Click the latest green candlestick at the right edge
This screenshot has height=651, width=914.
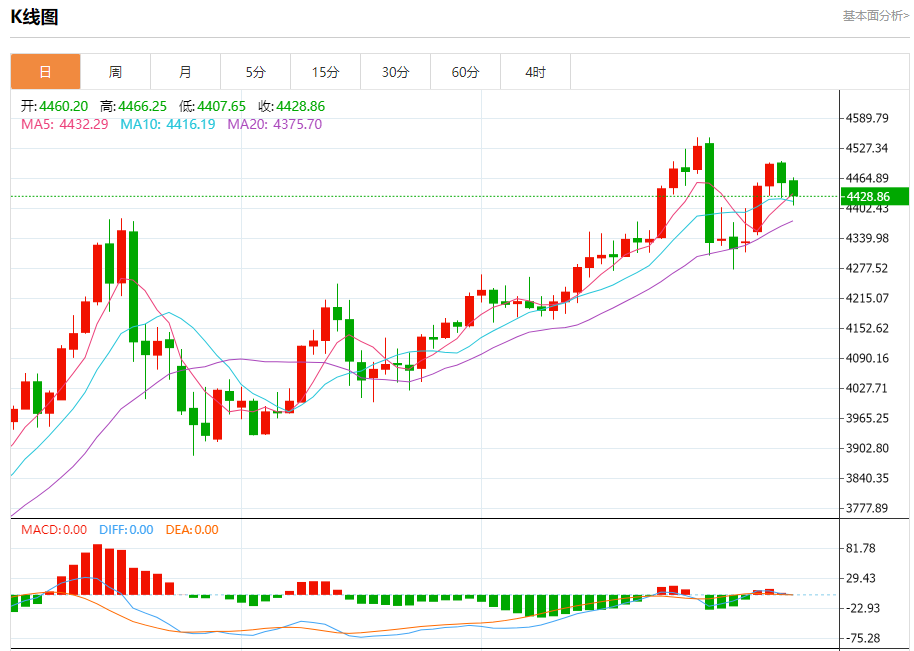click(793, 189)
